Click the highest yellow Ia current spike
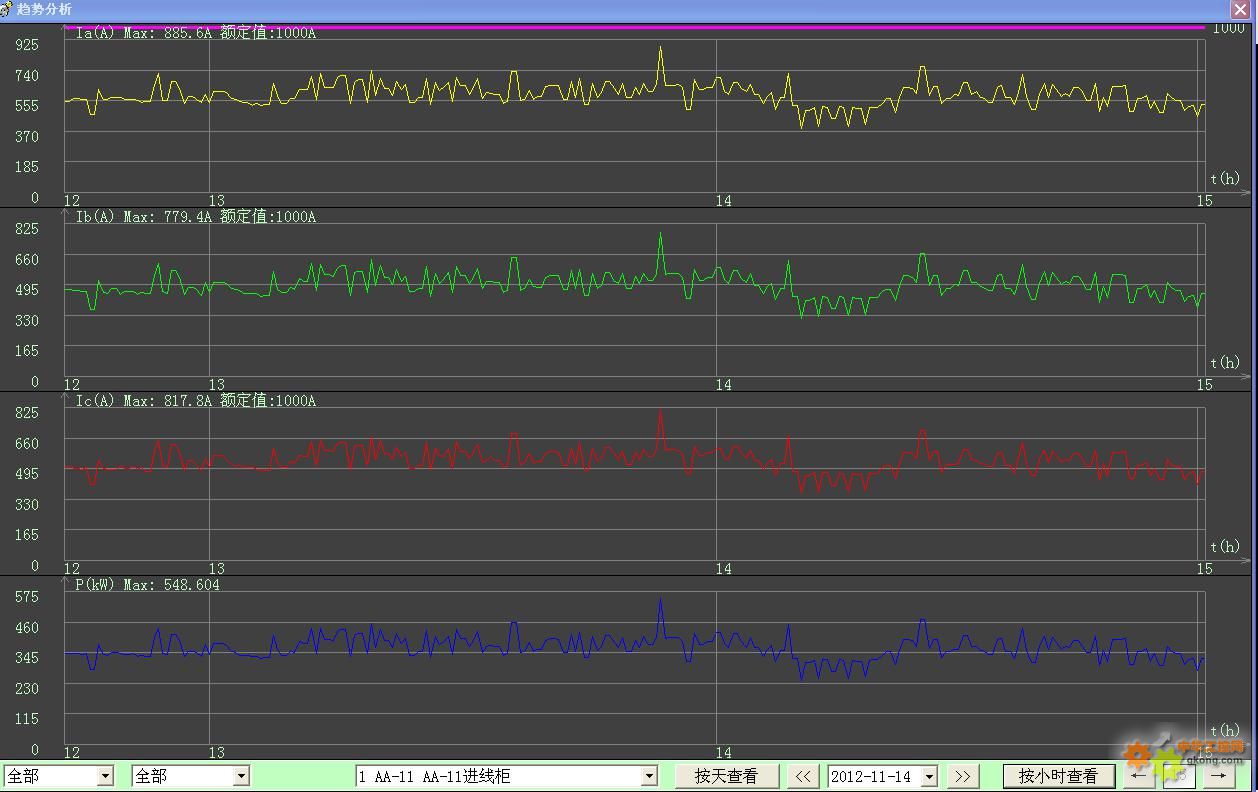 pos(660,48)
